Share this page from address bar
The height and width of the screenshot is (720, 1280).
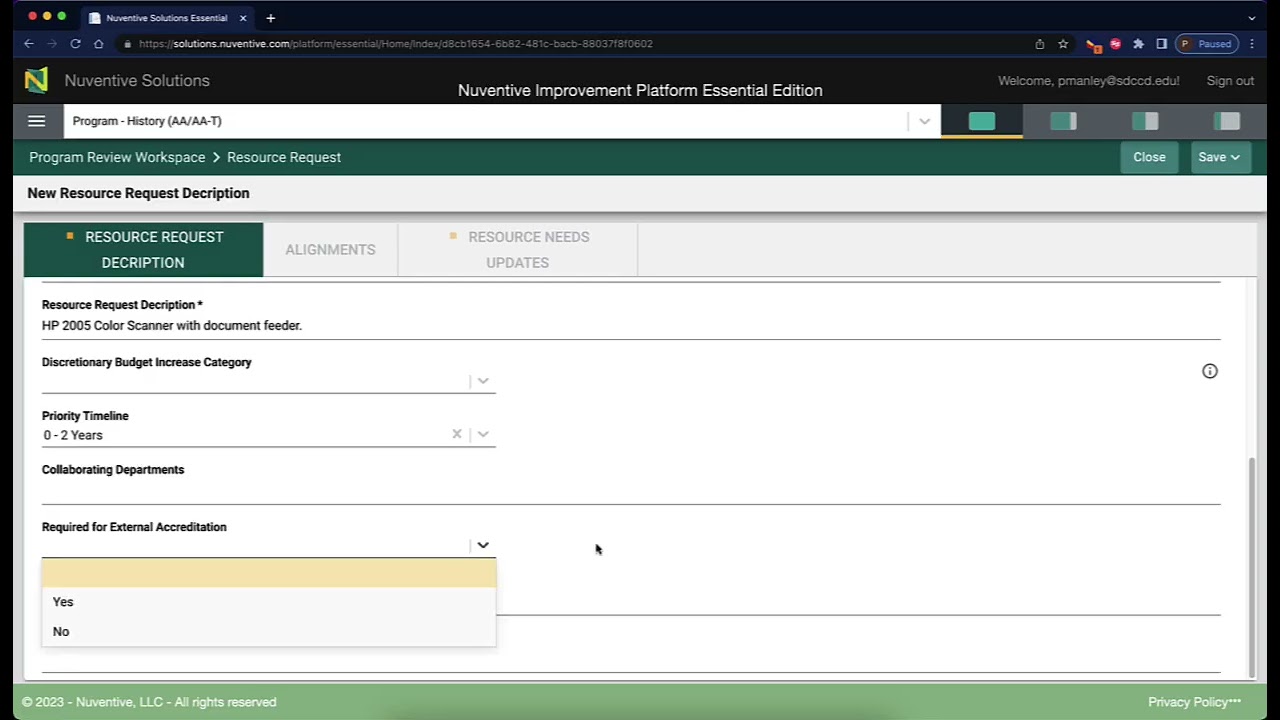point(1040,44)
